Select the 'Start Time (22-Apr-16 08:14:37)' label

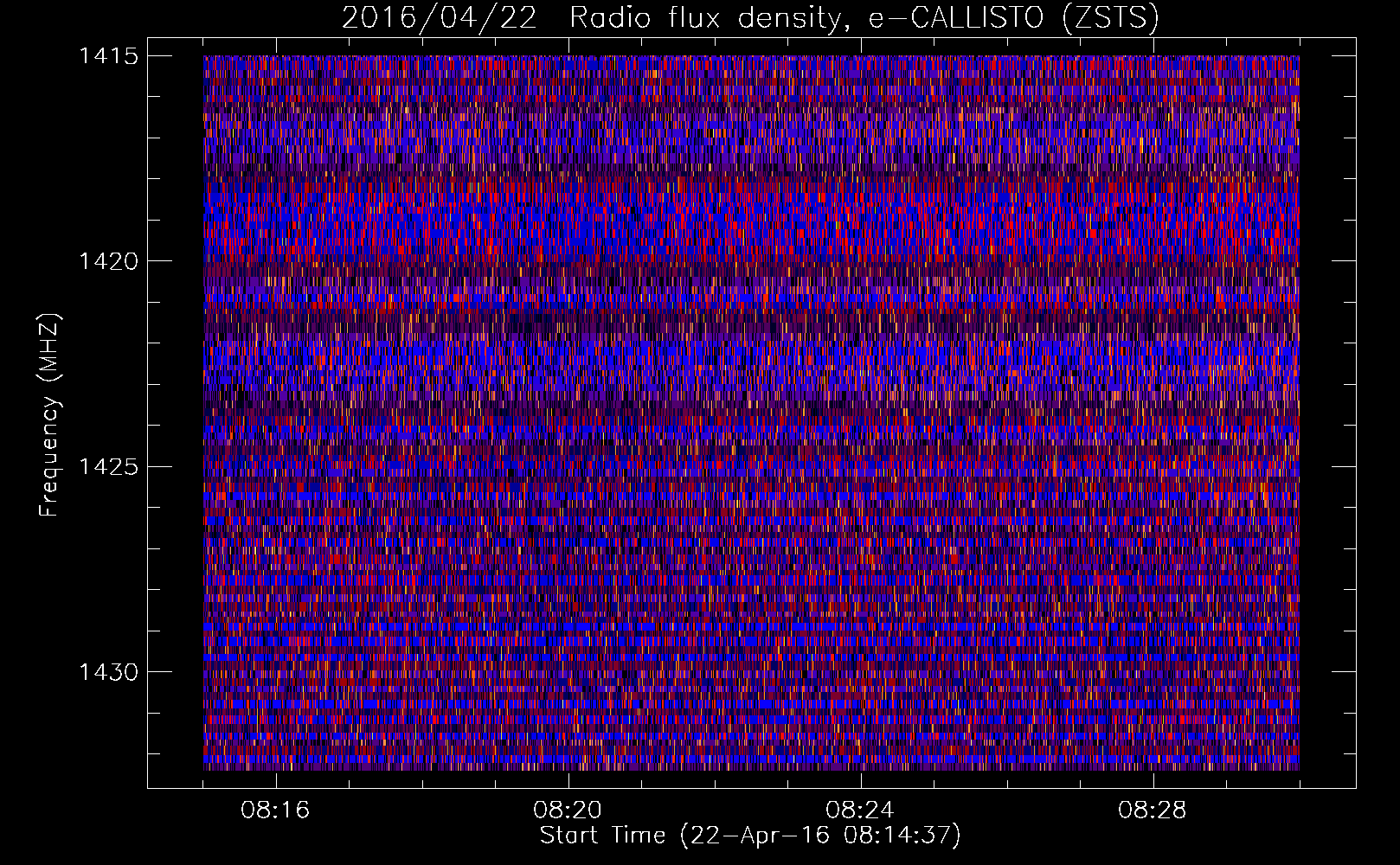(750, 836)
